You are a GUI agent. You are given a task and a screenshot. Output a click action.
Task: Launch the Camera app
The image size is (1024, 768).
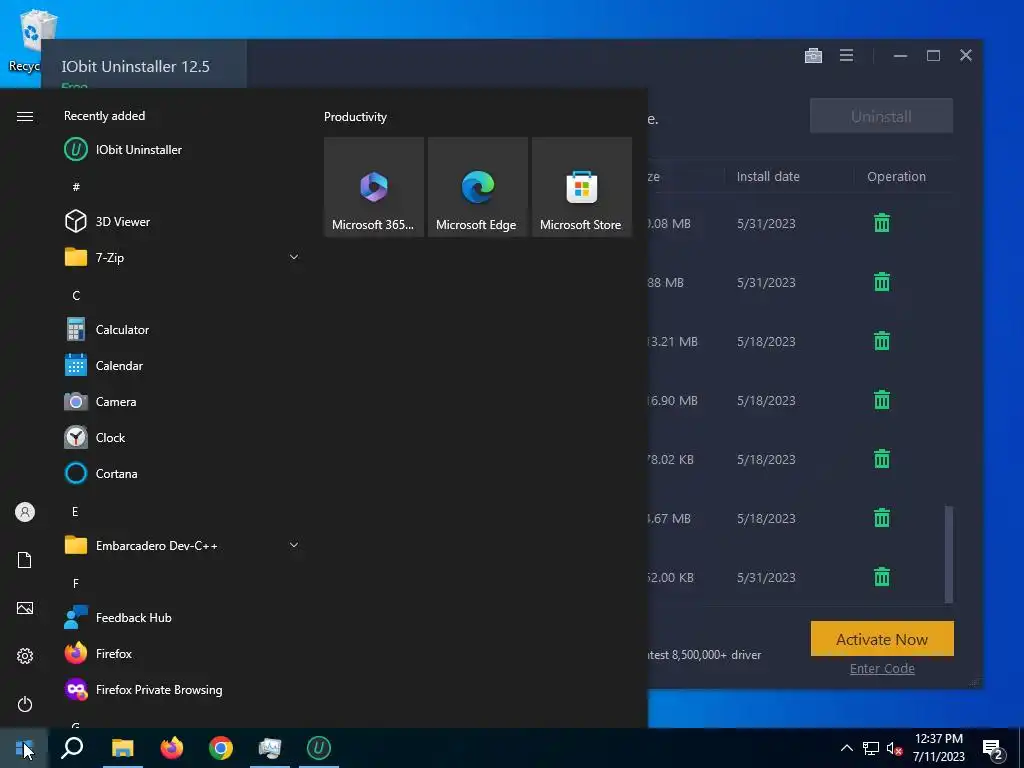(x=181, y=402)
